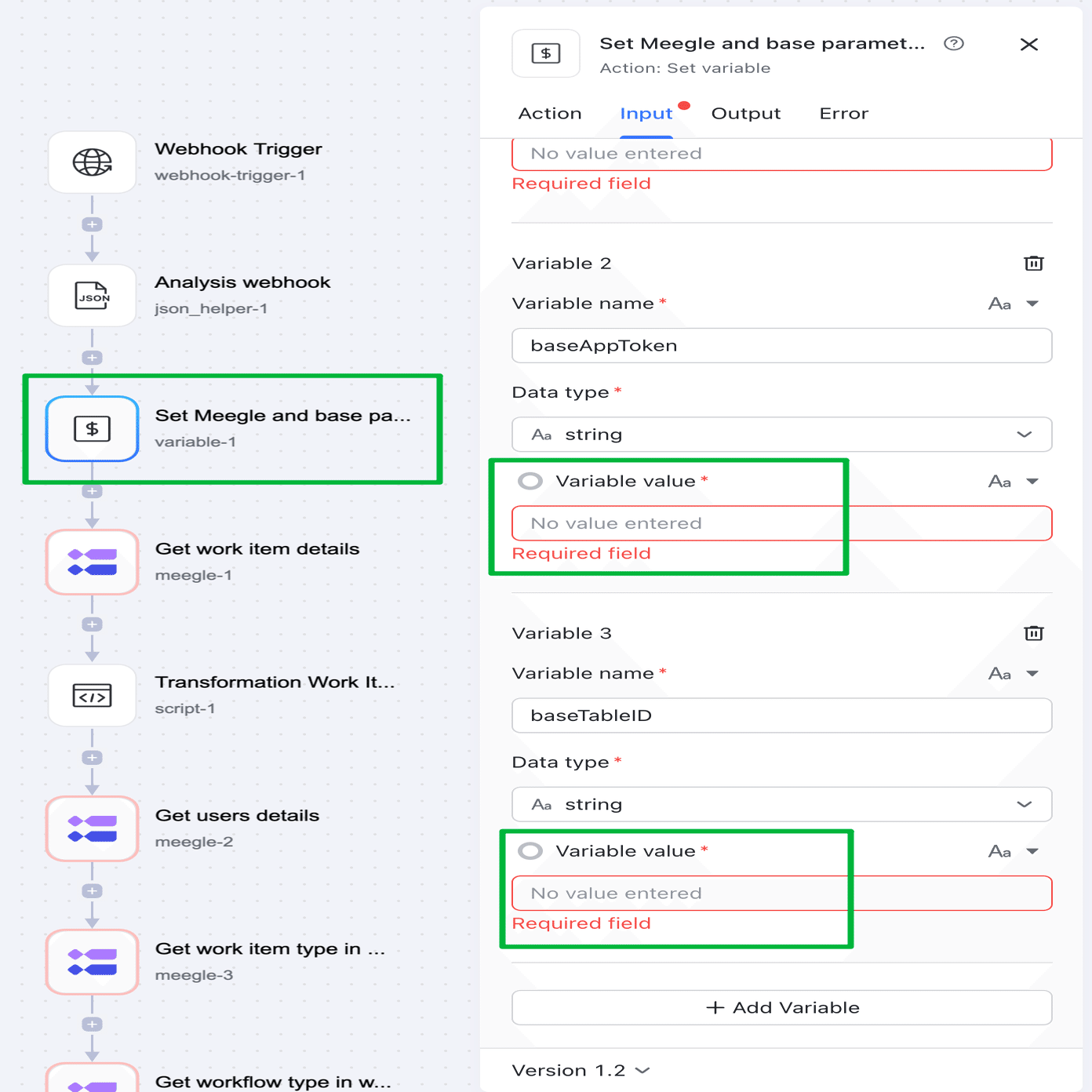This screenshot has width=1092, height=1092.
Task: Open the Version 1.2 selector
Action: [x=581, y=1070]
